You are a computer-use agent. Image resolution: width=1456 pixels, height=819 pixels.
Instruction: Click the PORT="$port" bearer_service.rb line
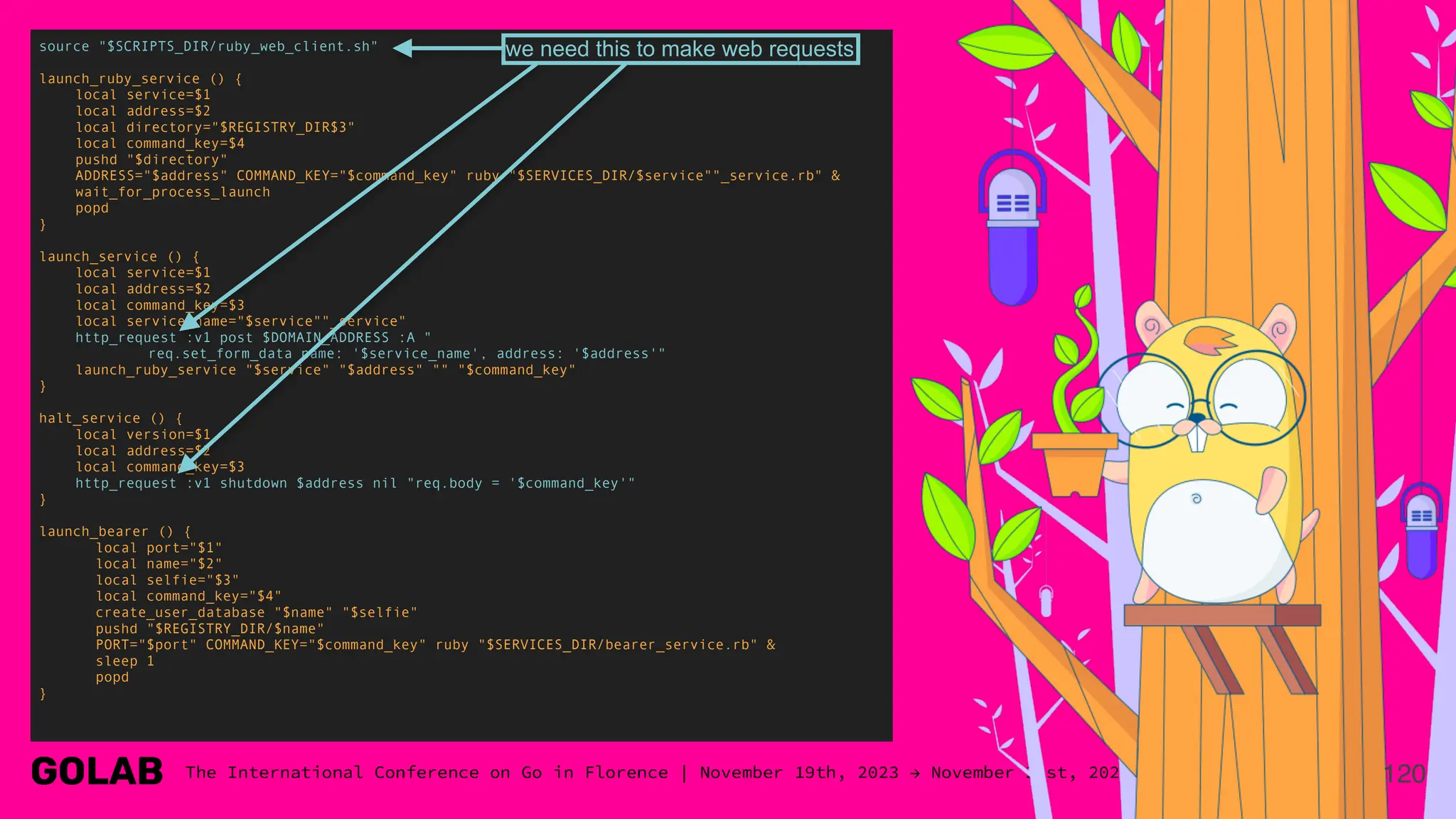coord(436,645)
